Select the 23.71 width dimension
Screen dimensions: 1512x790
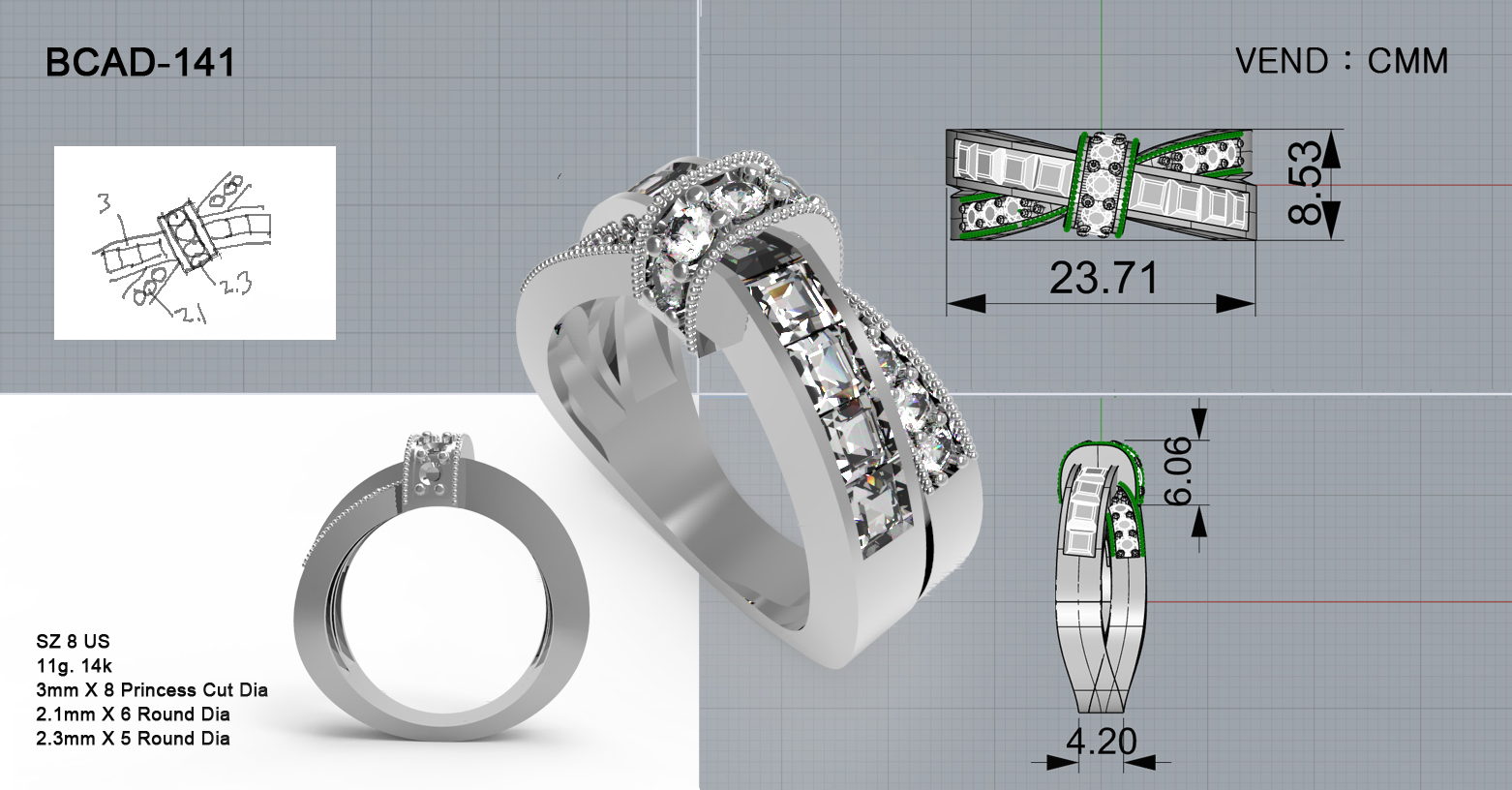tap(1104, 280)
